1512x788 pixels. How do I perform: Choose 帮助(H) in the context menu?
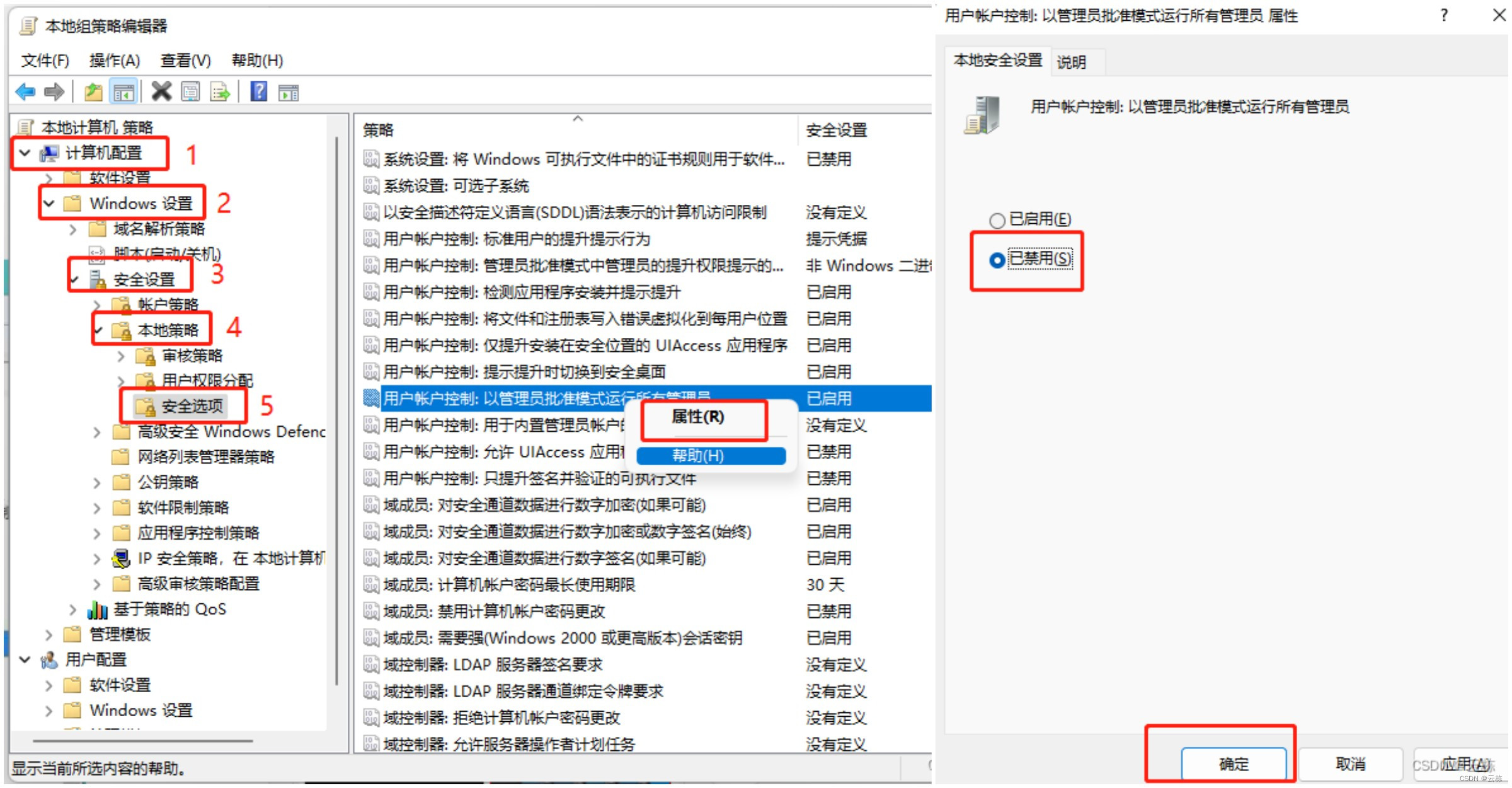pos(711,456)
